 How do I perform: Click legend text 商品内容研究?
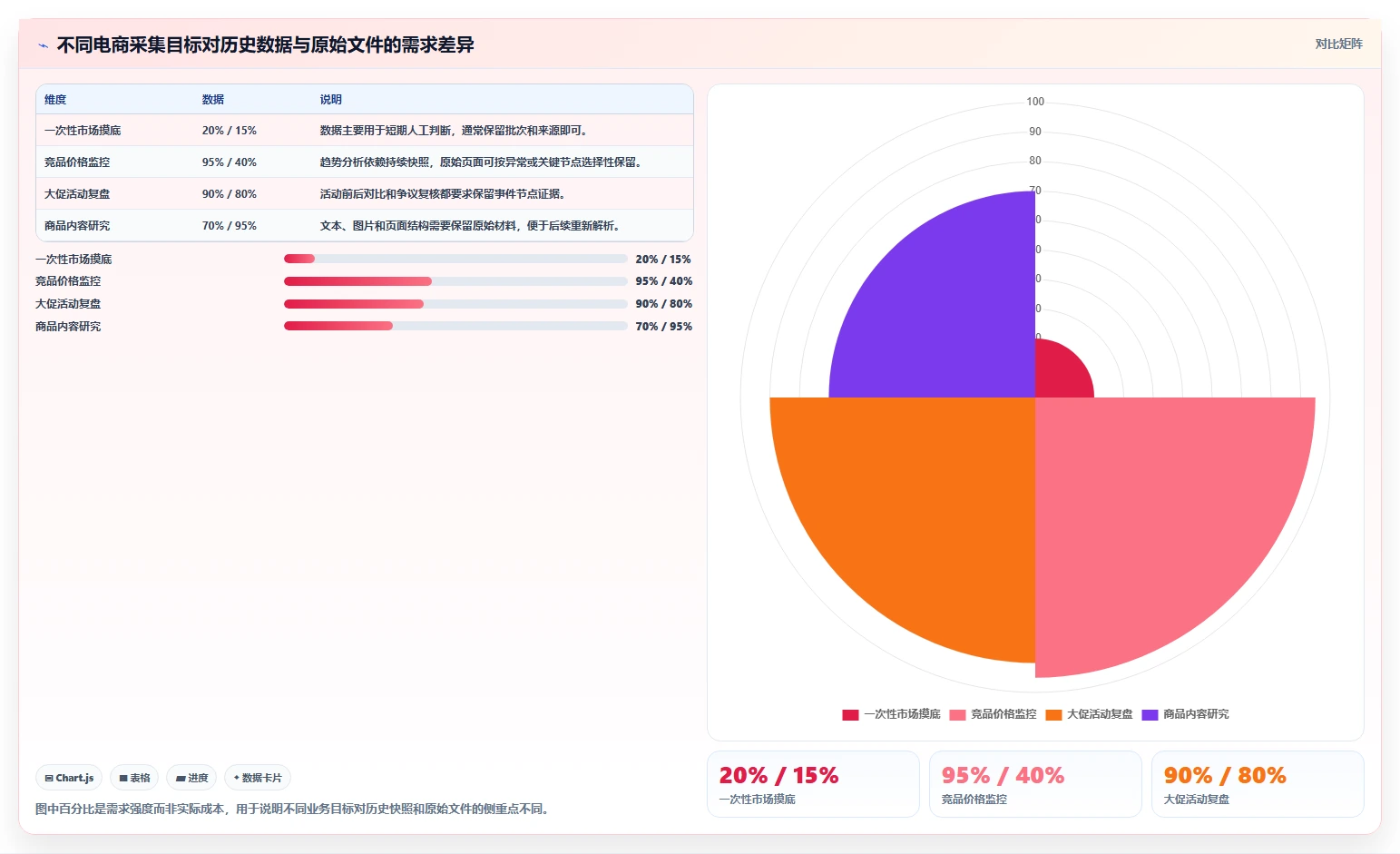[1196, 714]
